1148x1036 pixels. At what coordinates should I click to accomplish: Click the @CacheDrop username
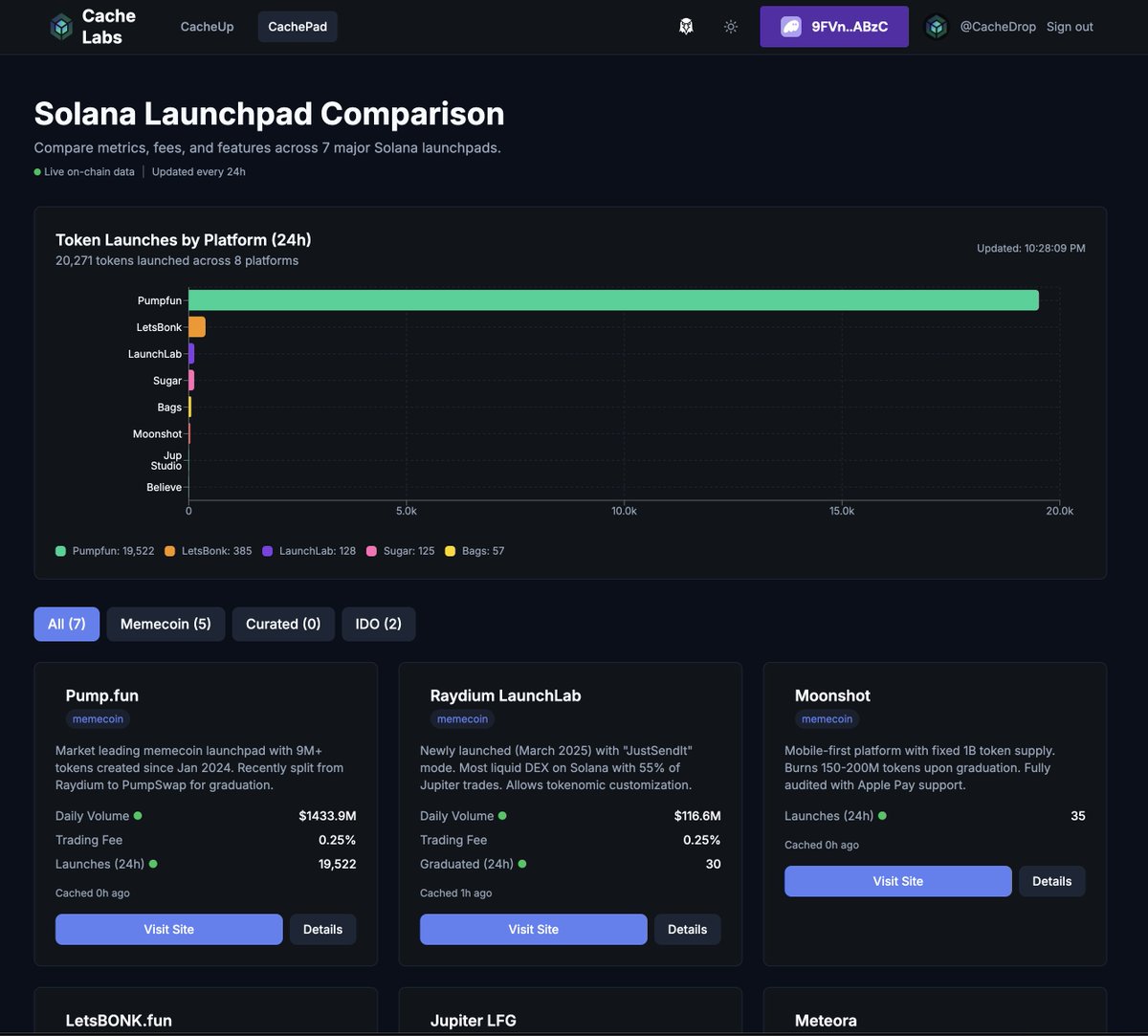pos(998,27)
